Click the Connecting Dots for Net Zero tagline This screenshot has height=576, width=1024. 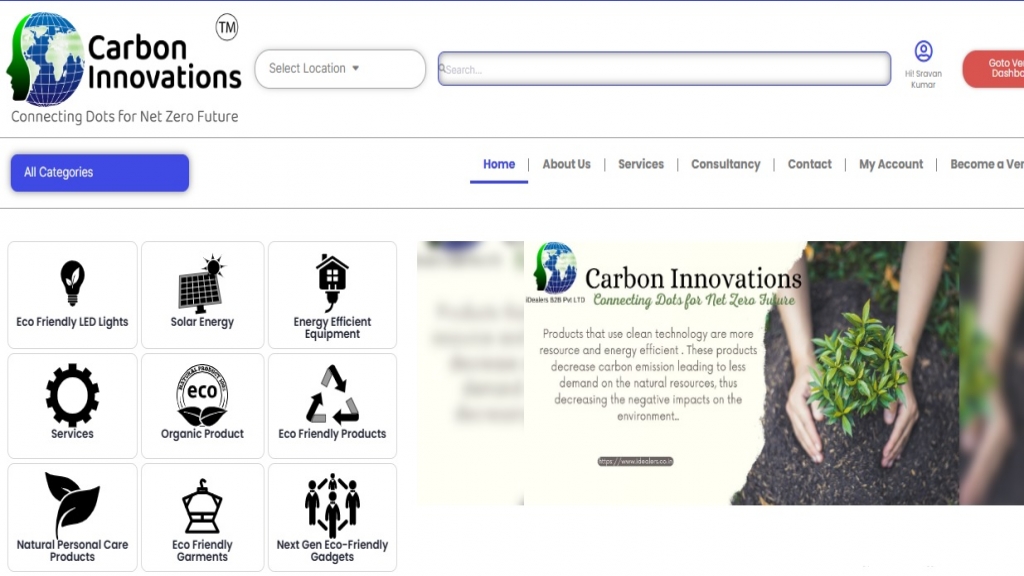point(125,117)
